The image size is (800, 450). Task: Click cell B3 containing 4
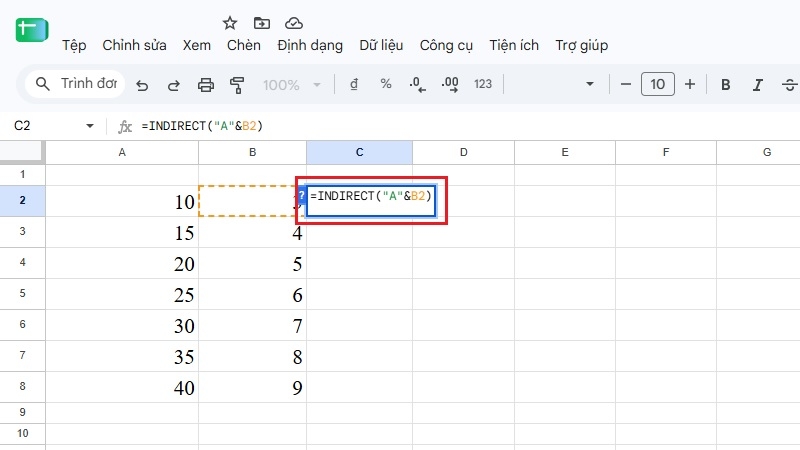(x=253, y=232)
